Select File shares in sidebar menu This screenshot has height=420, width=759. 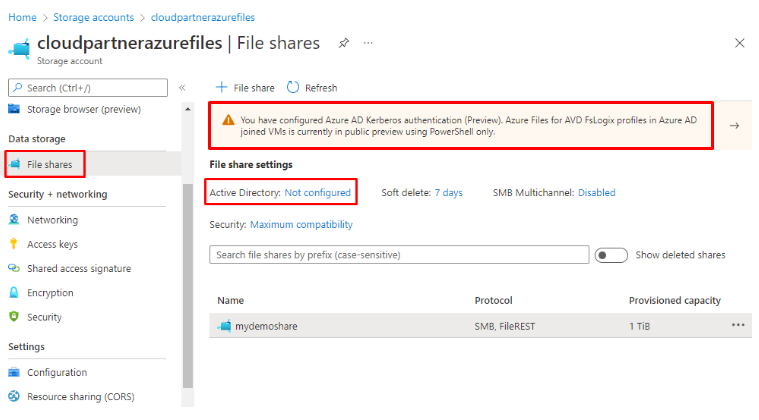point(49,164)
